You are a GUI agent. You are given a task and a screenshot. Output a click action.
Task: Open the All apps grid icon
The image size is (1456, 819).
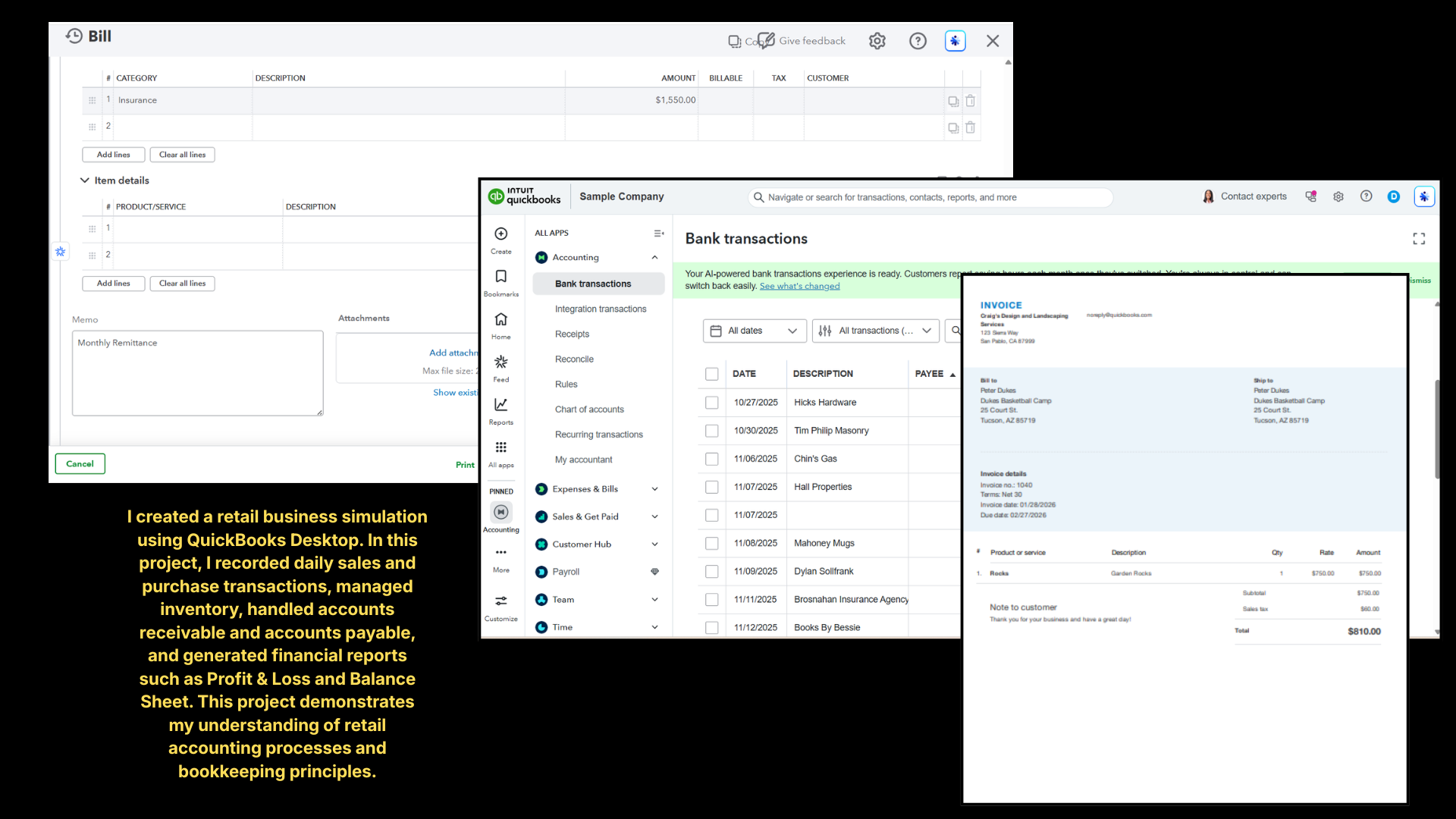click(500, 447)
